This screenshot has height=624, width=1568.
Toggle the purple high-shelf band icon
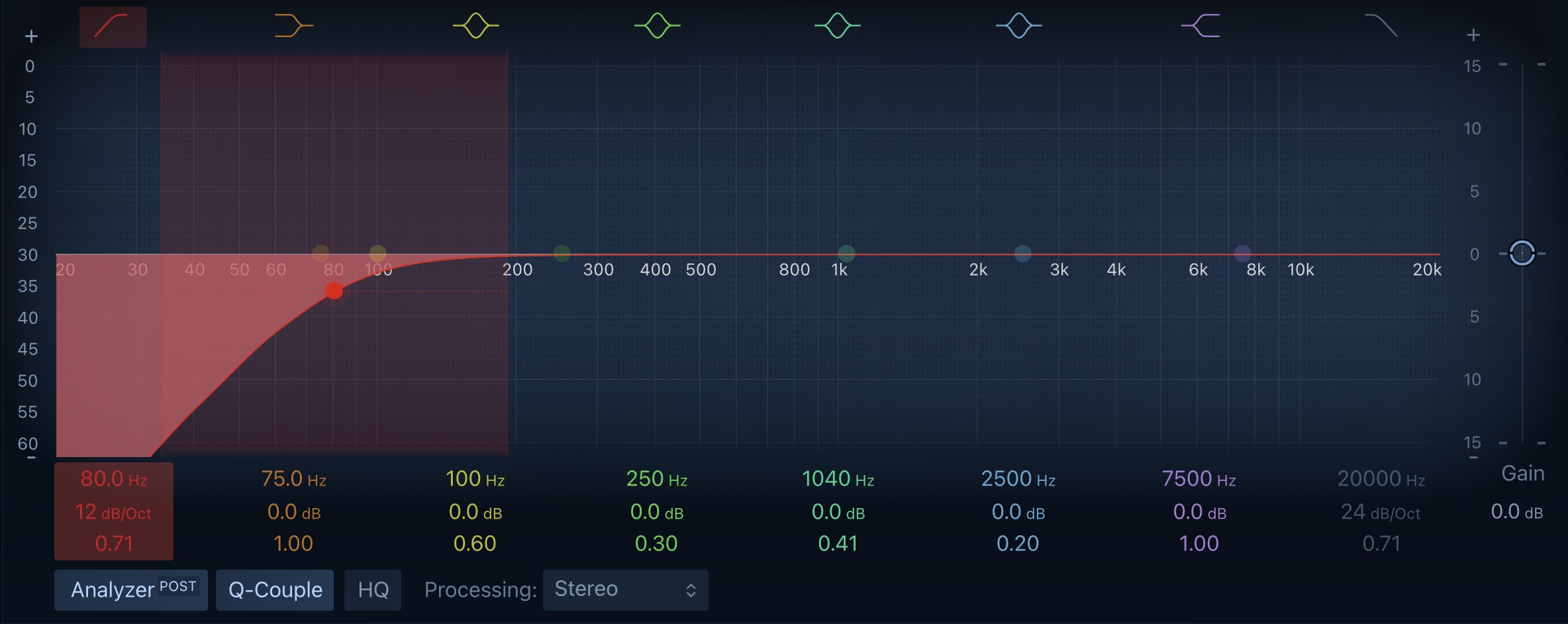click(1200, 26)
